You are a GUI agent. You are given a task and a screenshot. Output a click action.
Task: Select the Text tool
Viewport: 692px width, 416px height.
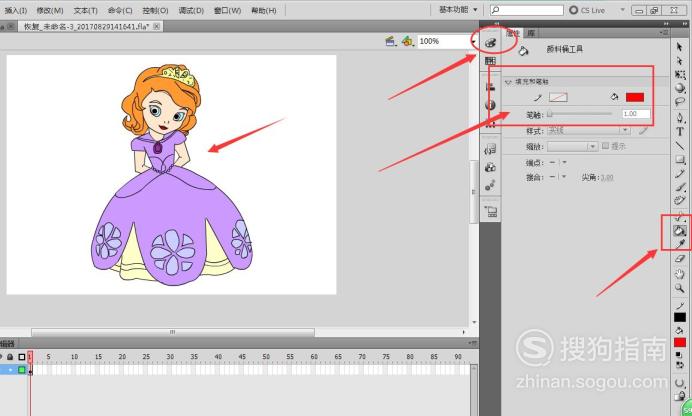click(680, 131)
